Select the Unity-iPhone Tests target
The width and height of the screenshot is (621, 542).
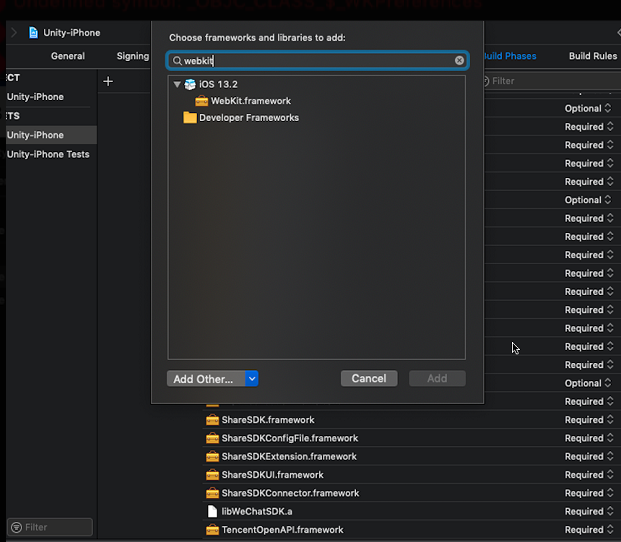coord(48,154)
